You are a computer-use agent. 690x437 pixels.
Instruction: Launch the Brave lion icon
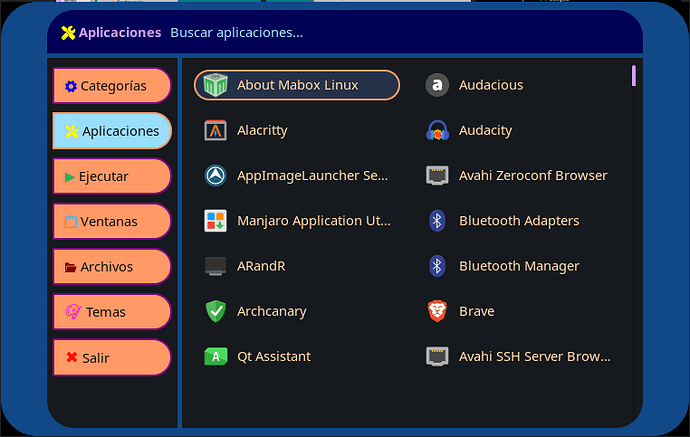pos(437,311)
